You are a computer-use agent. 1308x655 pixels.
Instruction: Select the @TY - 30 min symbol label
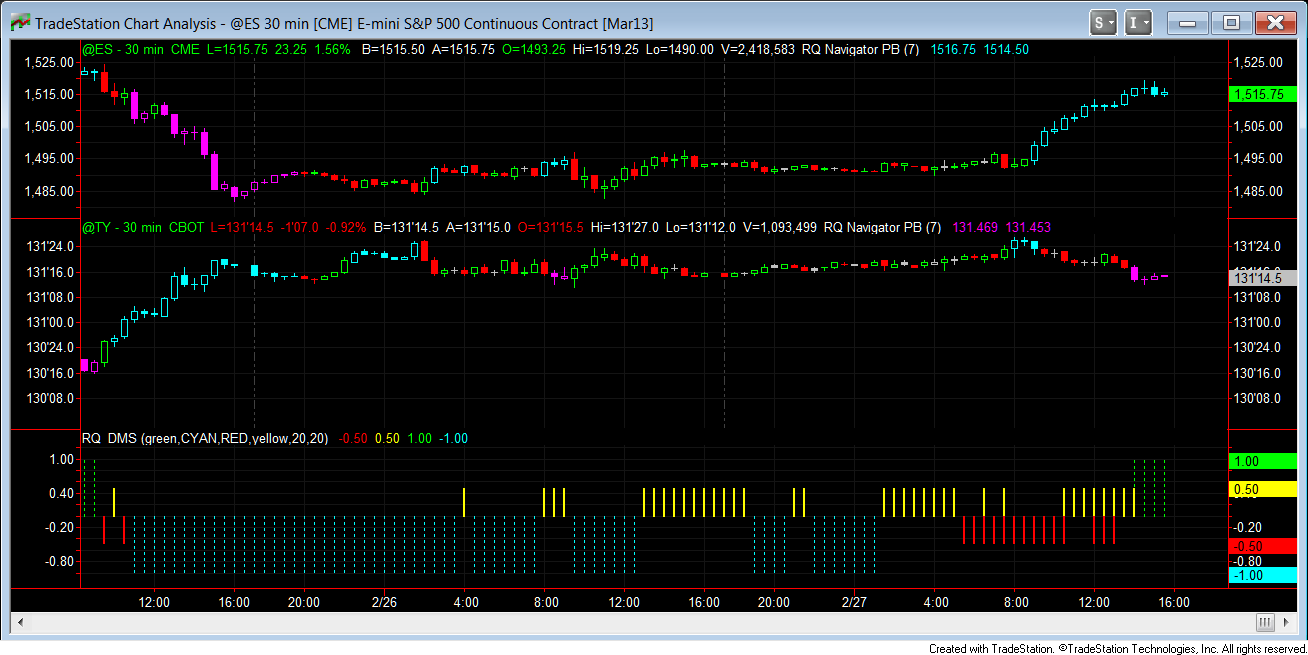[x=122, y=227]
